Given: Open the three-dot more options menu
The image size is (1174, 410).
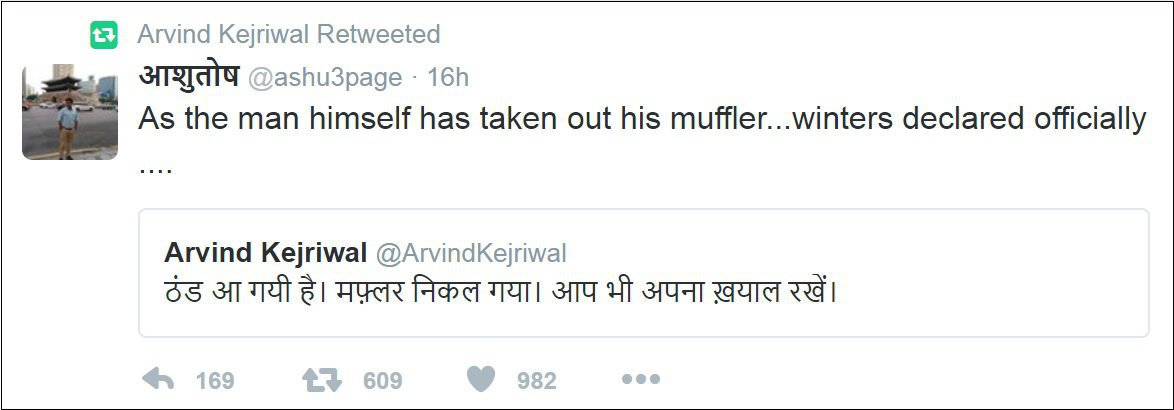Looking at the screenshot, I should (x=641, y=379).
